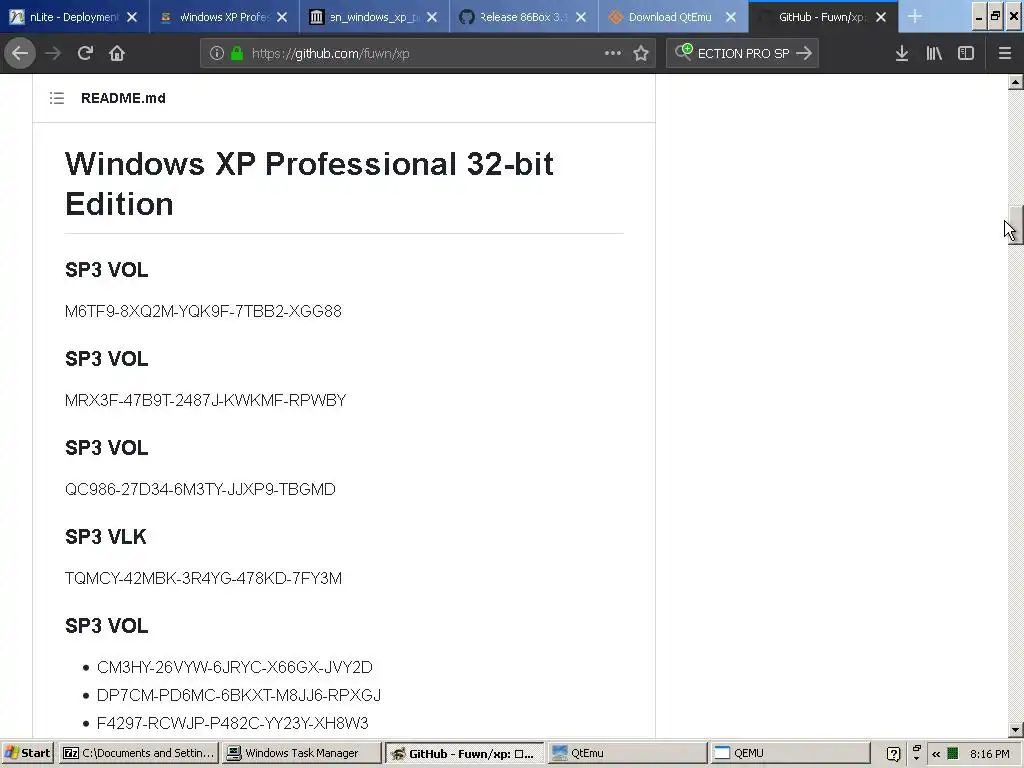Toggle the sidebar view
Image resolution: width=1024 pixels, height=768 pixels.
(966, 54)
